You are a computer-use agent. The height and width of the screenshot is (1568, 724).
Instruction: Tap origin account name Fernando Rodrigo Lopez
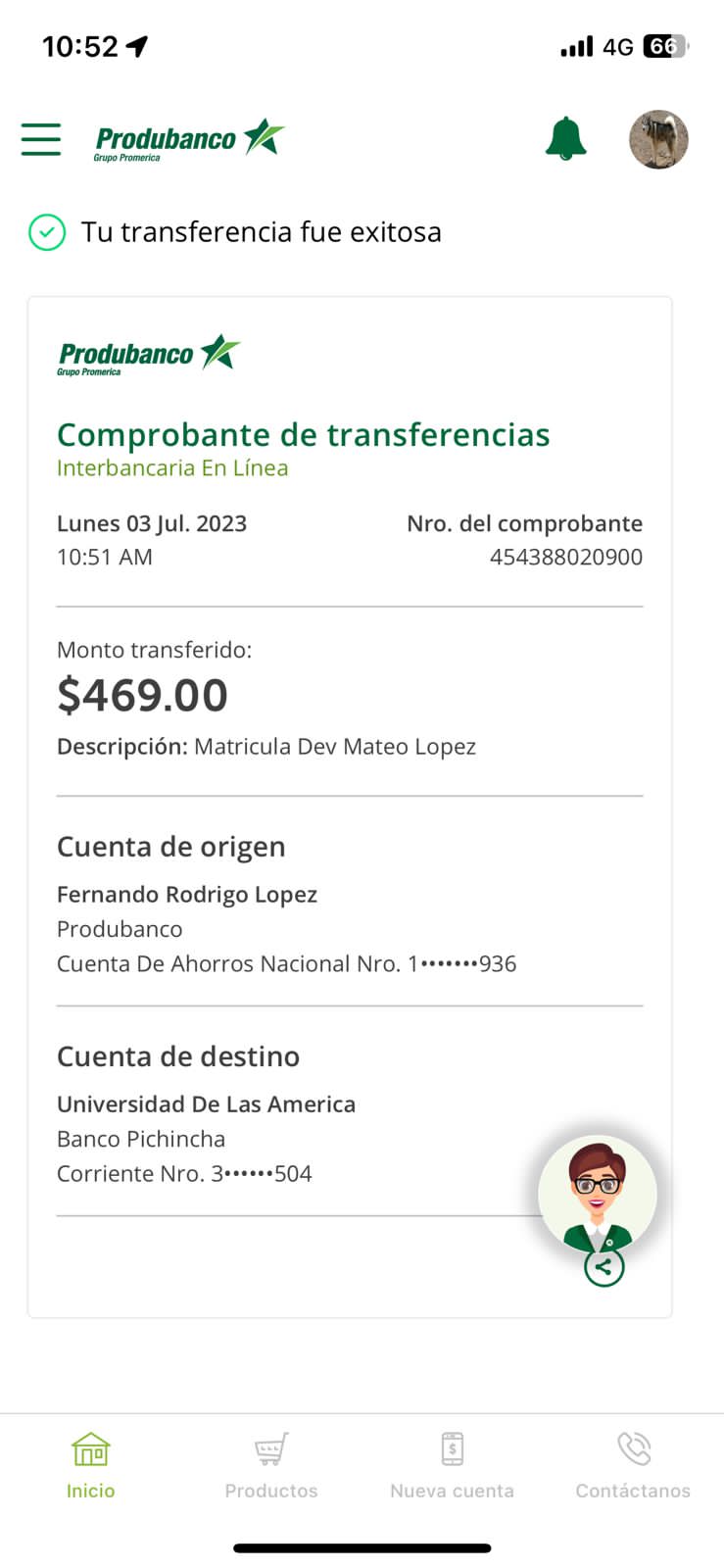(187, 894)
